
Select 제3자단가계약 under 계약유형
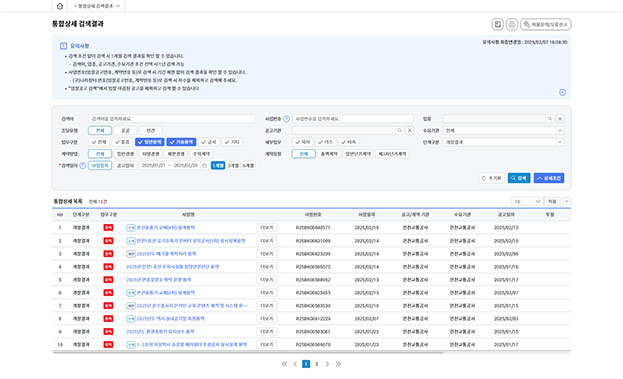pos(392,154)
